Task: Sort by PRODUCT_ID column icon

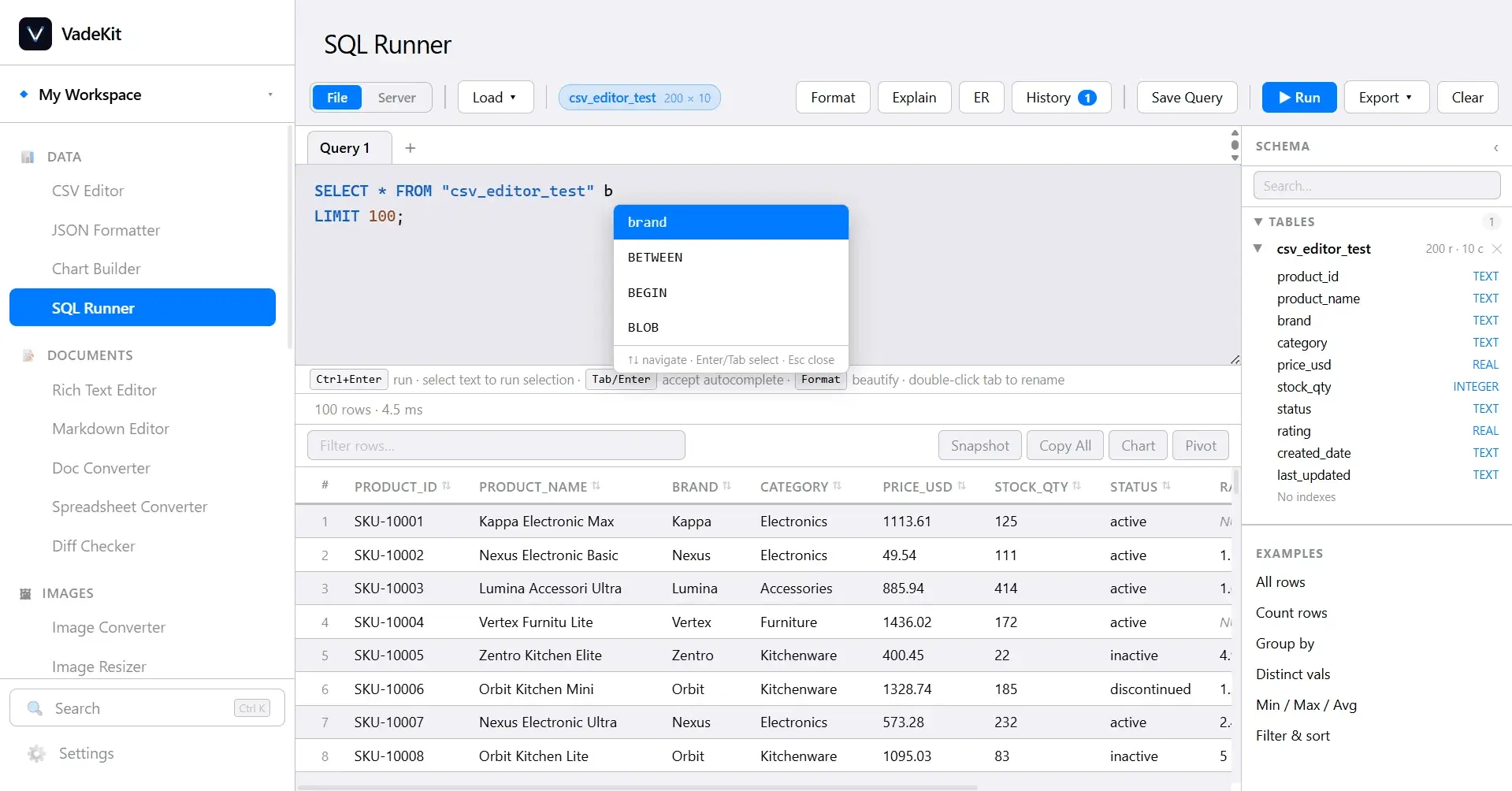Action: point(447,486)
